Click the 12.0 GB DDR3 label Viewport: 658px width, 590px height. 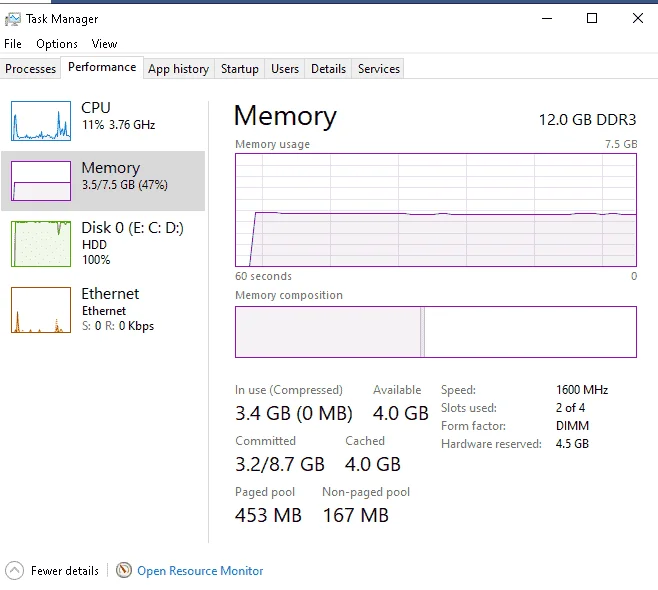[x=588, y=120]
